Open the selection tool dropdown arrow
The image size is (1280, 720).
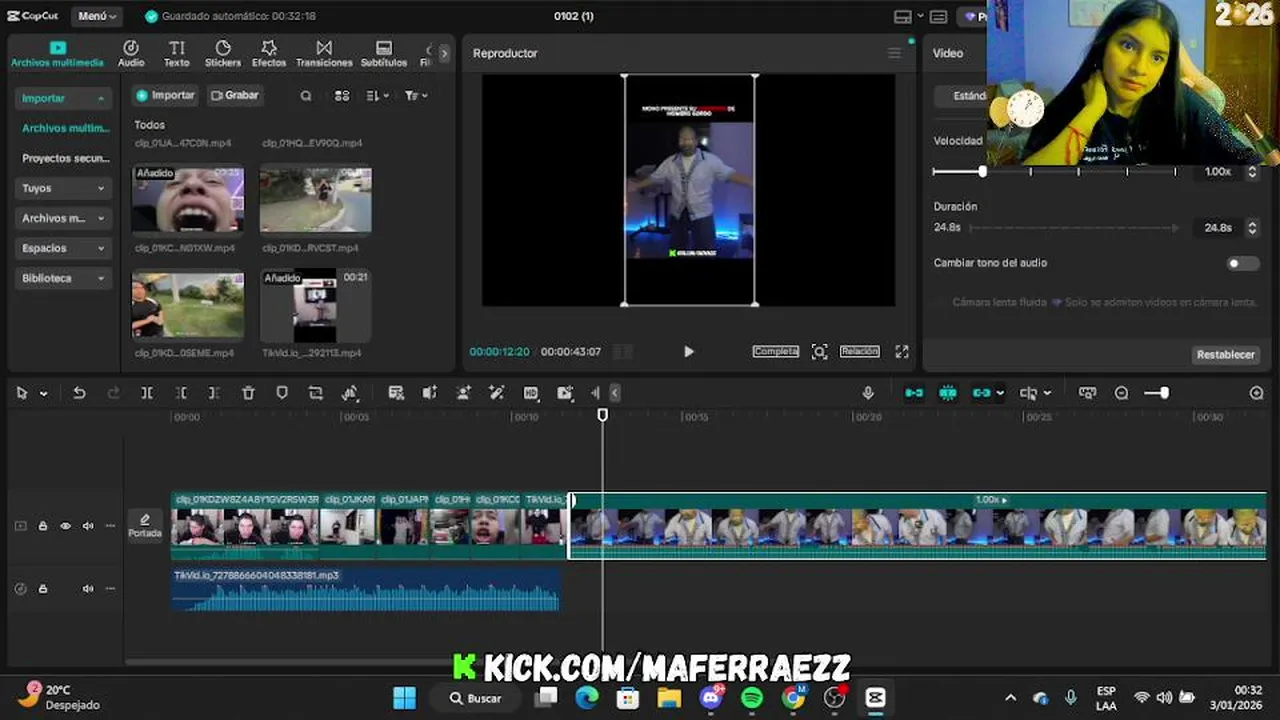[x=43, y=394]
